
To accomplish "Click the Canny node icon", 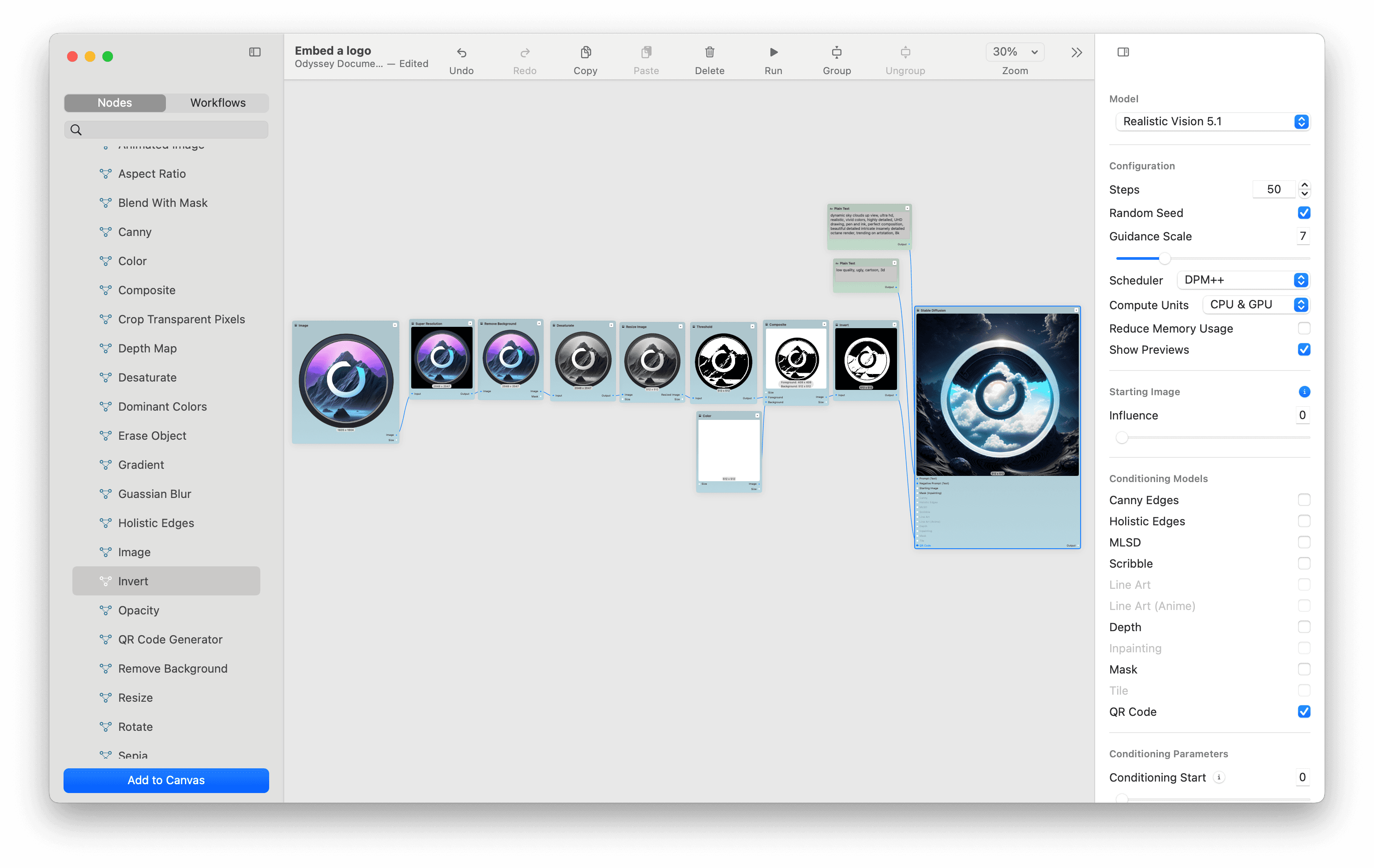I will [105, 232].
